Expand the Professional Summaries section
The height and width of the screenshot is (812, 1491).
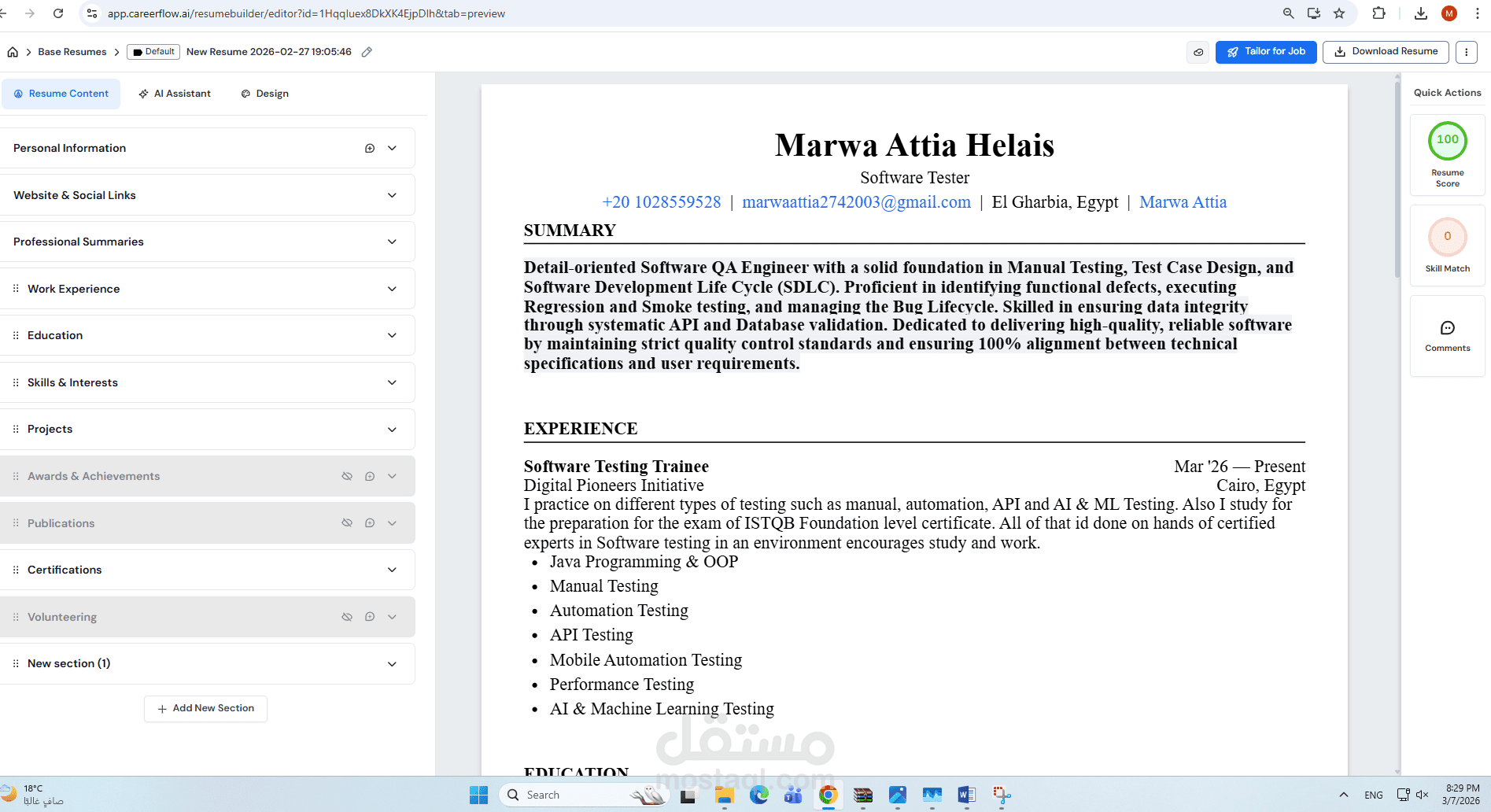[392, 242]
